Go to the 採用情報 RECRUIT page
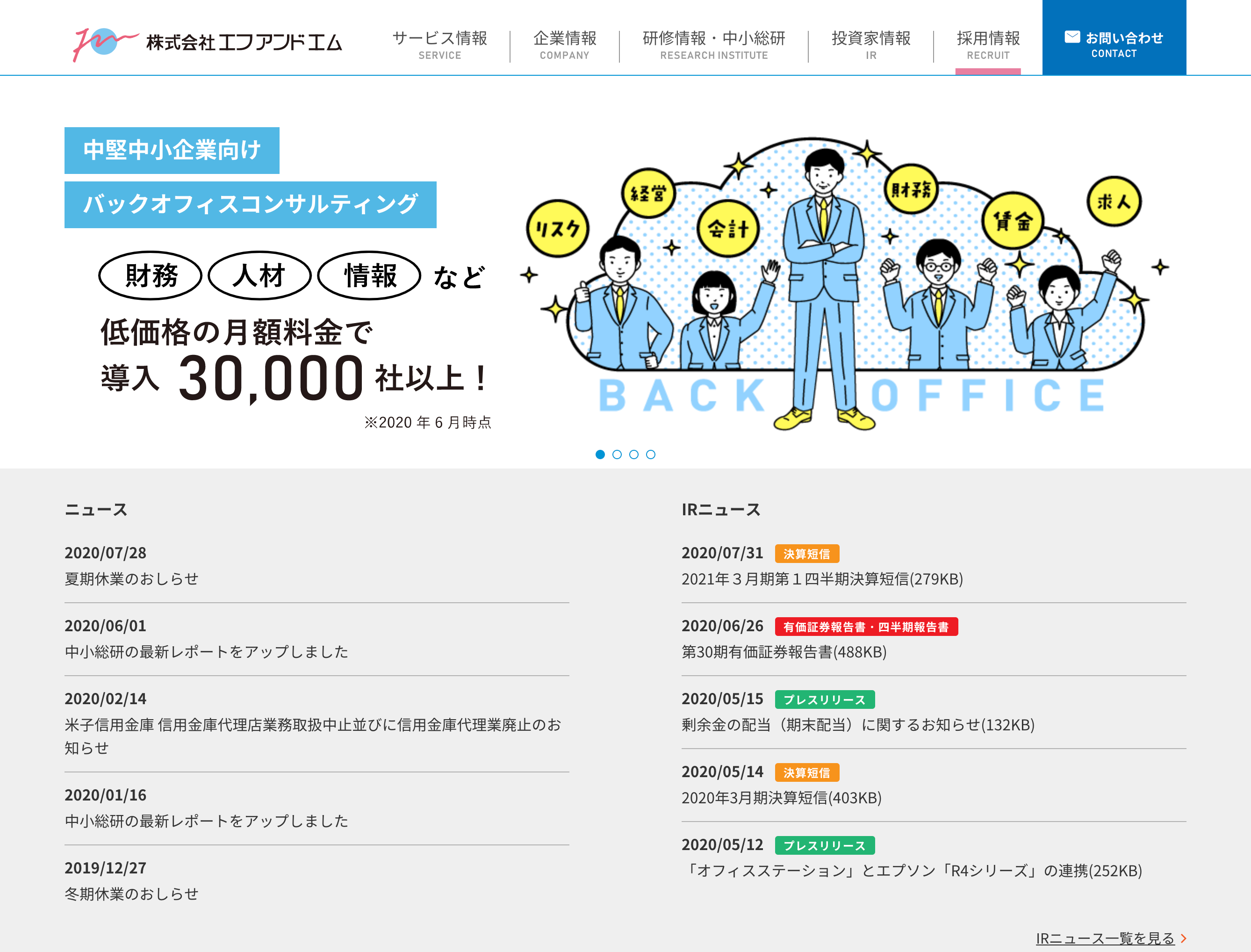 [988, 44]
